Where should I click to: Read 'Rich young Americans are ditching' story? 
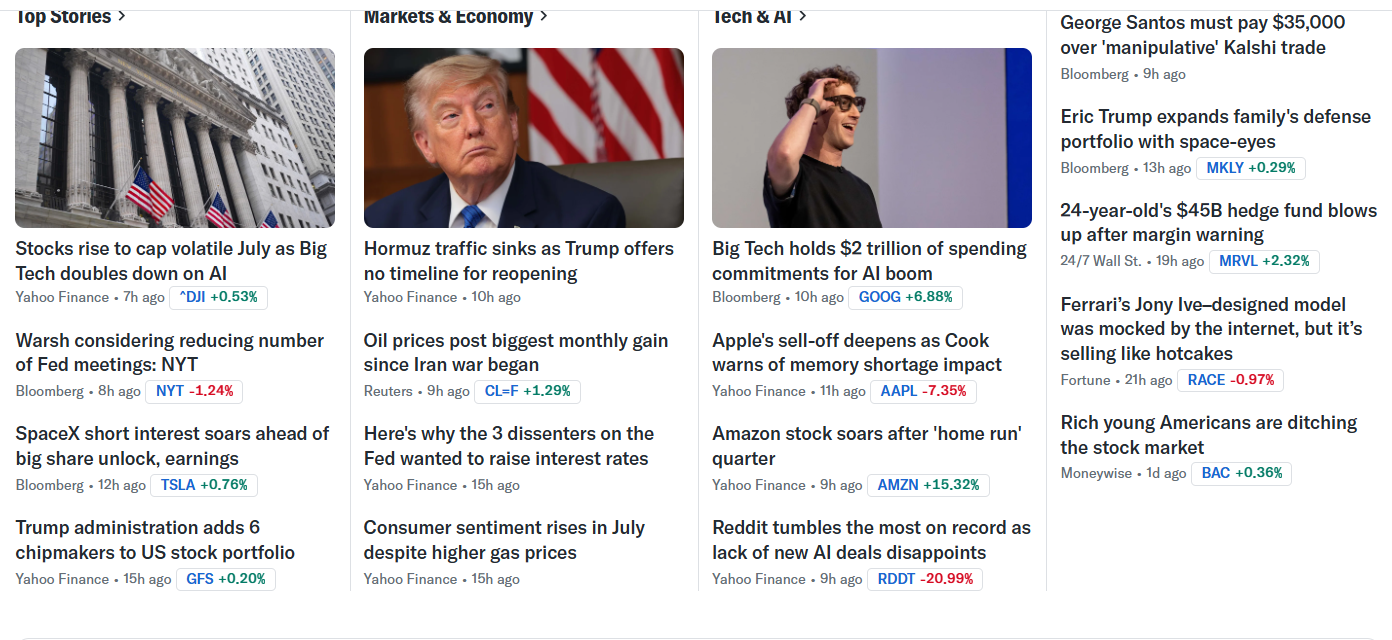pyautogui.click(x=1209, y=435)
